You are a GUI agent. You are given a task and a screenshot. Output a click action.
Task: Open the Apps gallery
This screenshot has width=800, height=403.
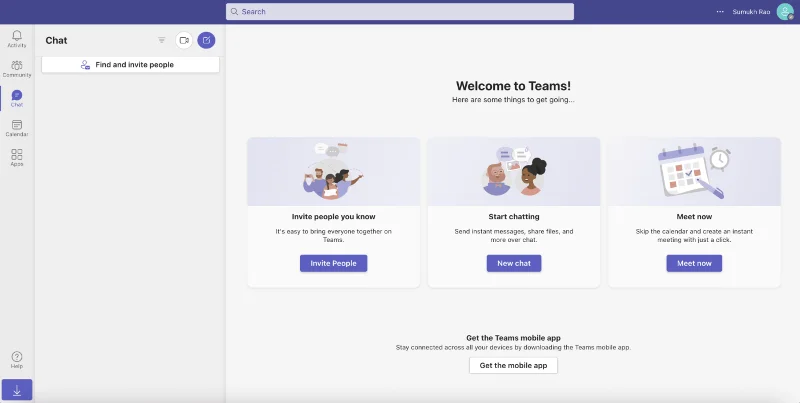click(17, 158)
